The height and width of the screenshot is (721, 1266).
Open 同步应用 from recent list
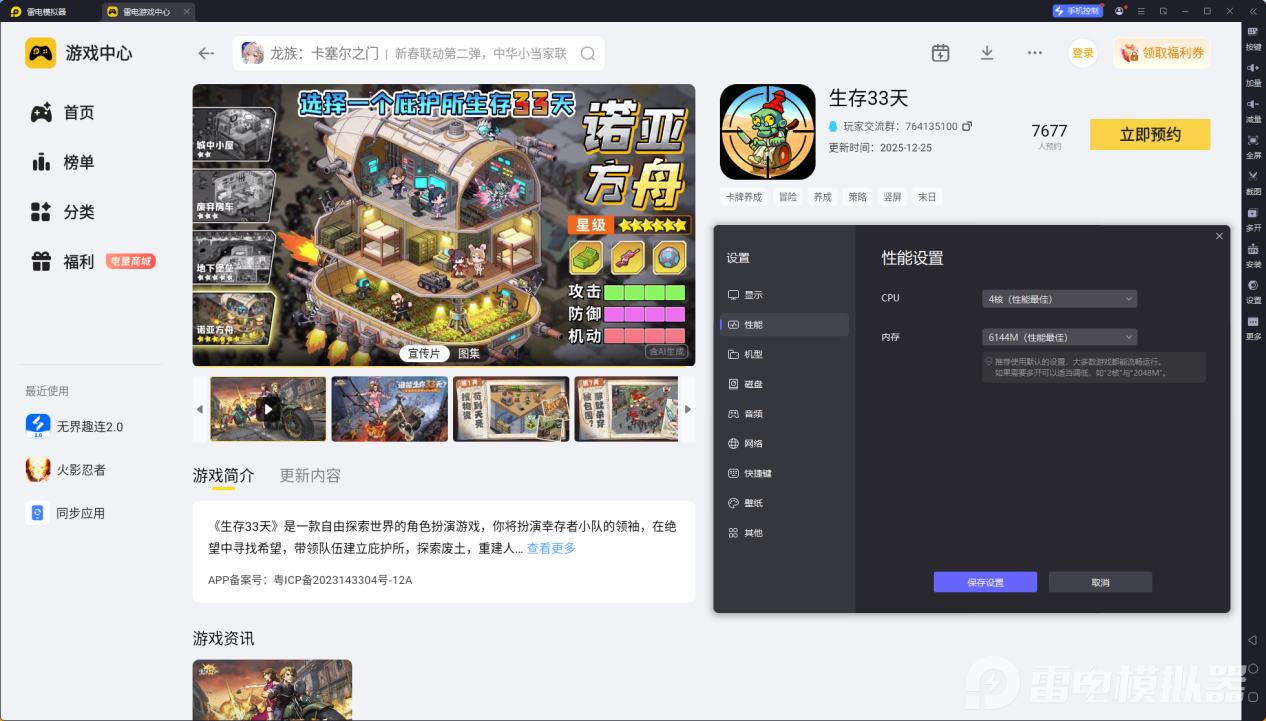click(x=66, y=513)
